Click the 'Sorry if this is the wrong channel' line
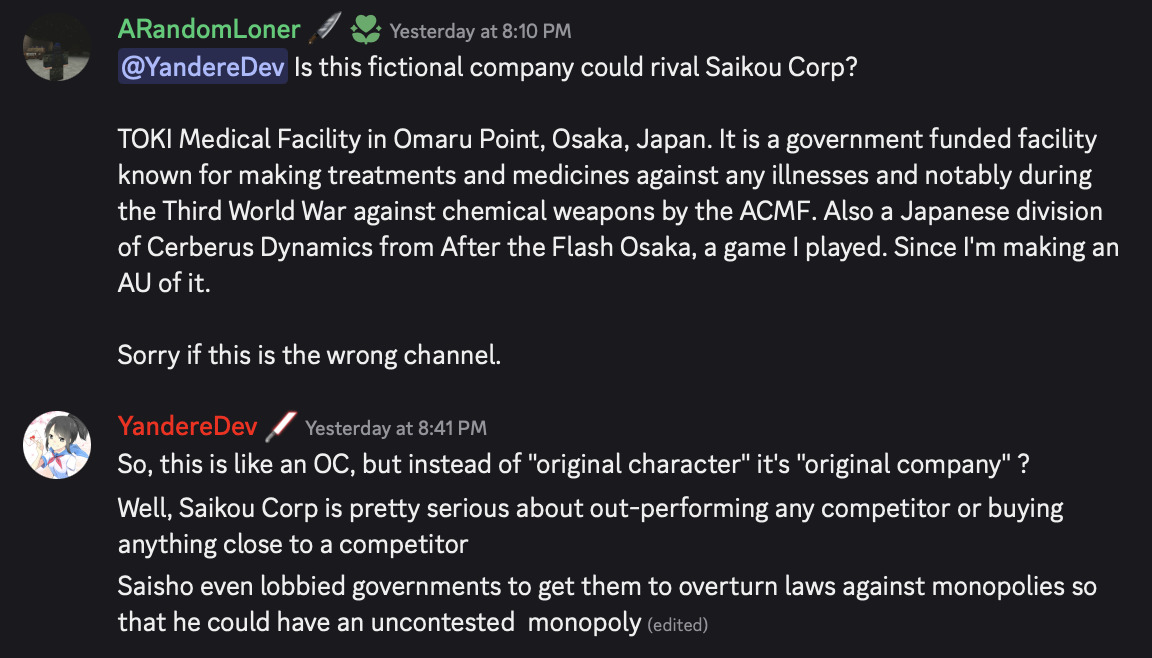Screen dimensions: 1152x658 (x=309, y=354)
